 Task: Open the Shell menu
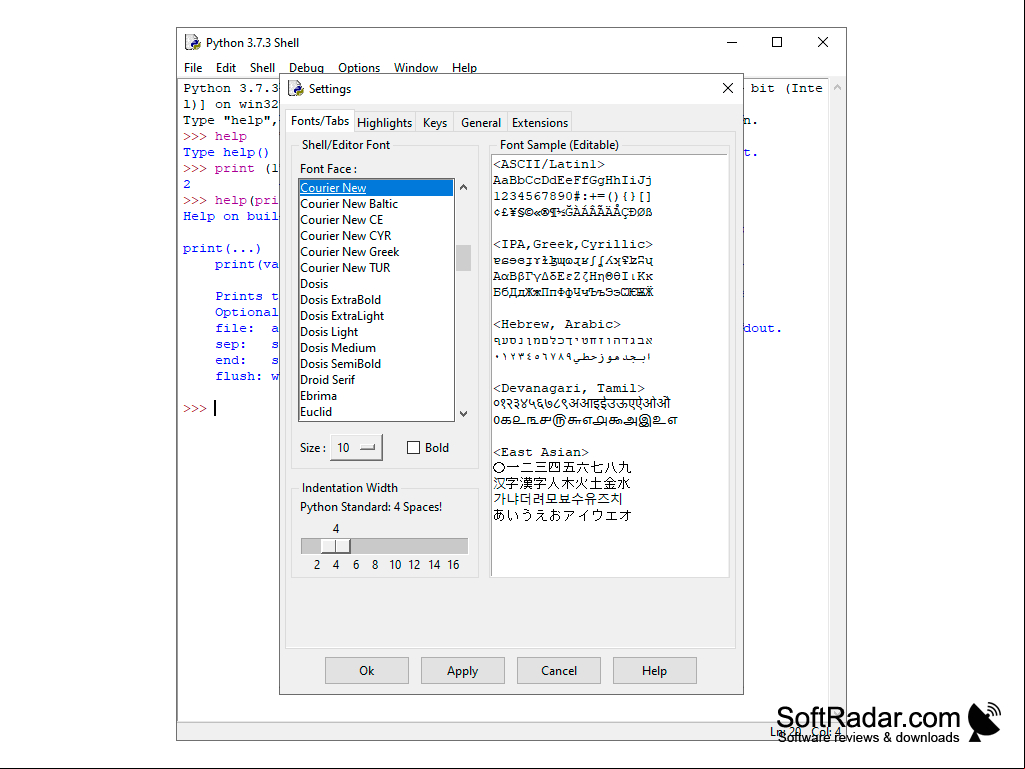262,67
